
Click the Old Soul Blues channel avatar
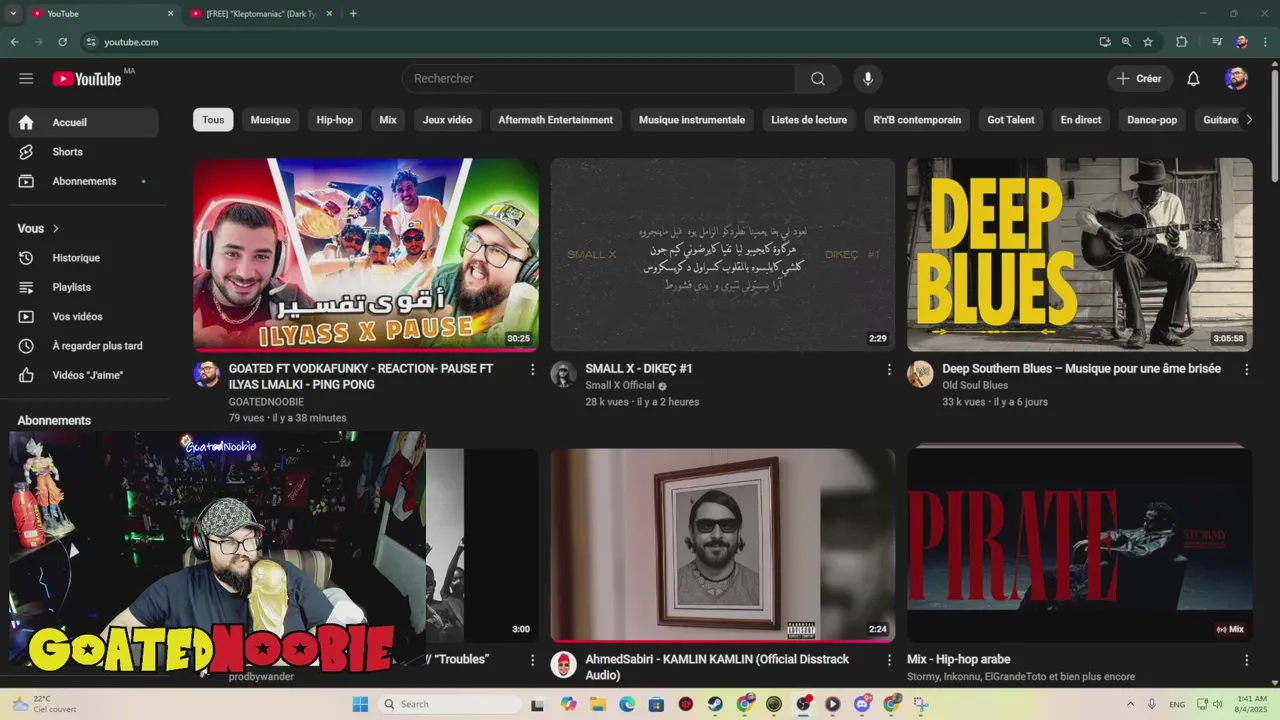tap(920, 374)
